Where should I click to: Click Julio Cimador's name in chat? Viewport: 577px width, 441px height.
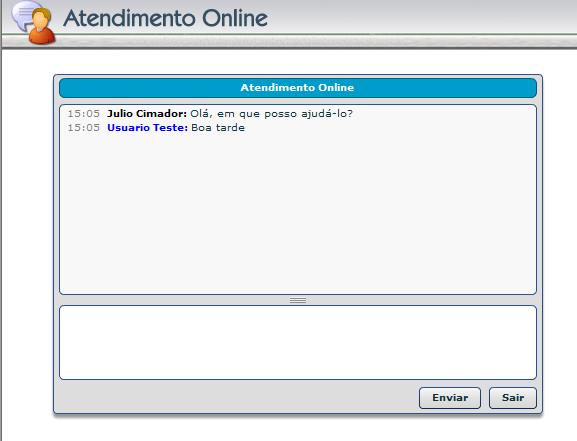coord(147,113)
